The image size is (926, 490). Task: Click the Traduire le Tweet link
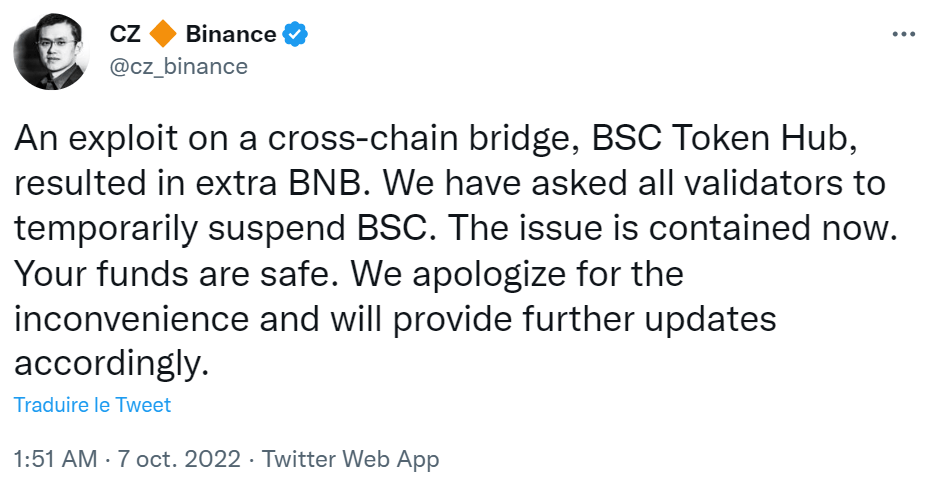pyautogui.click(x=93, y=405)
